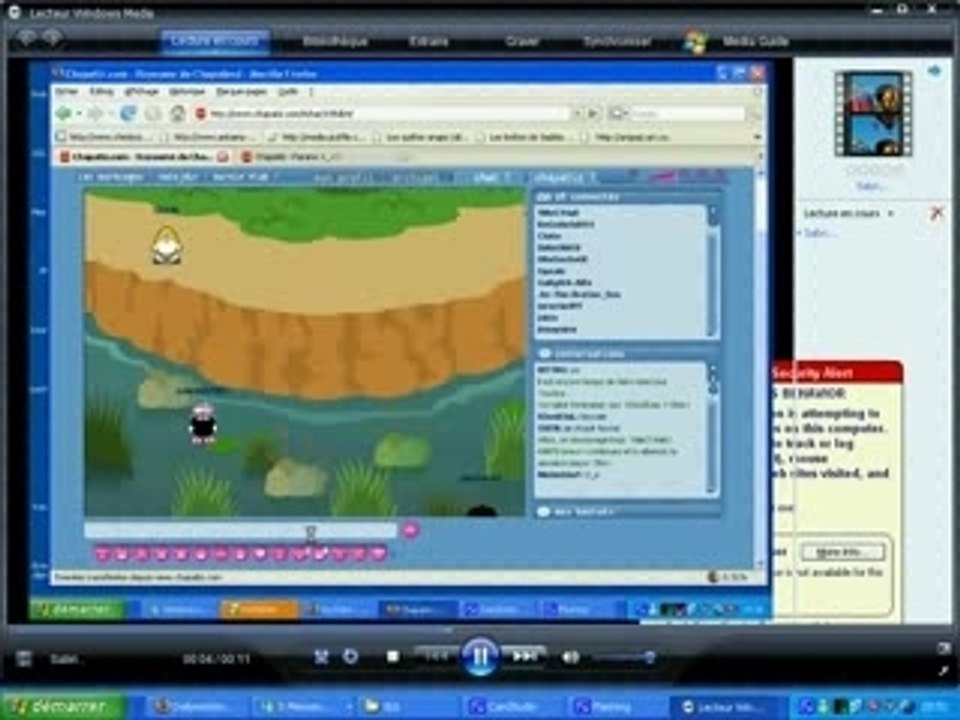Click the Windows logo beside Media Guide

tap(696, 42)
